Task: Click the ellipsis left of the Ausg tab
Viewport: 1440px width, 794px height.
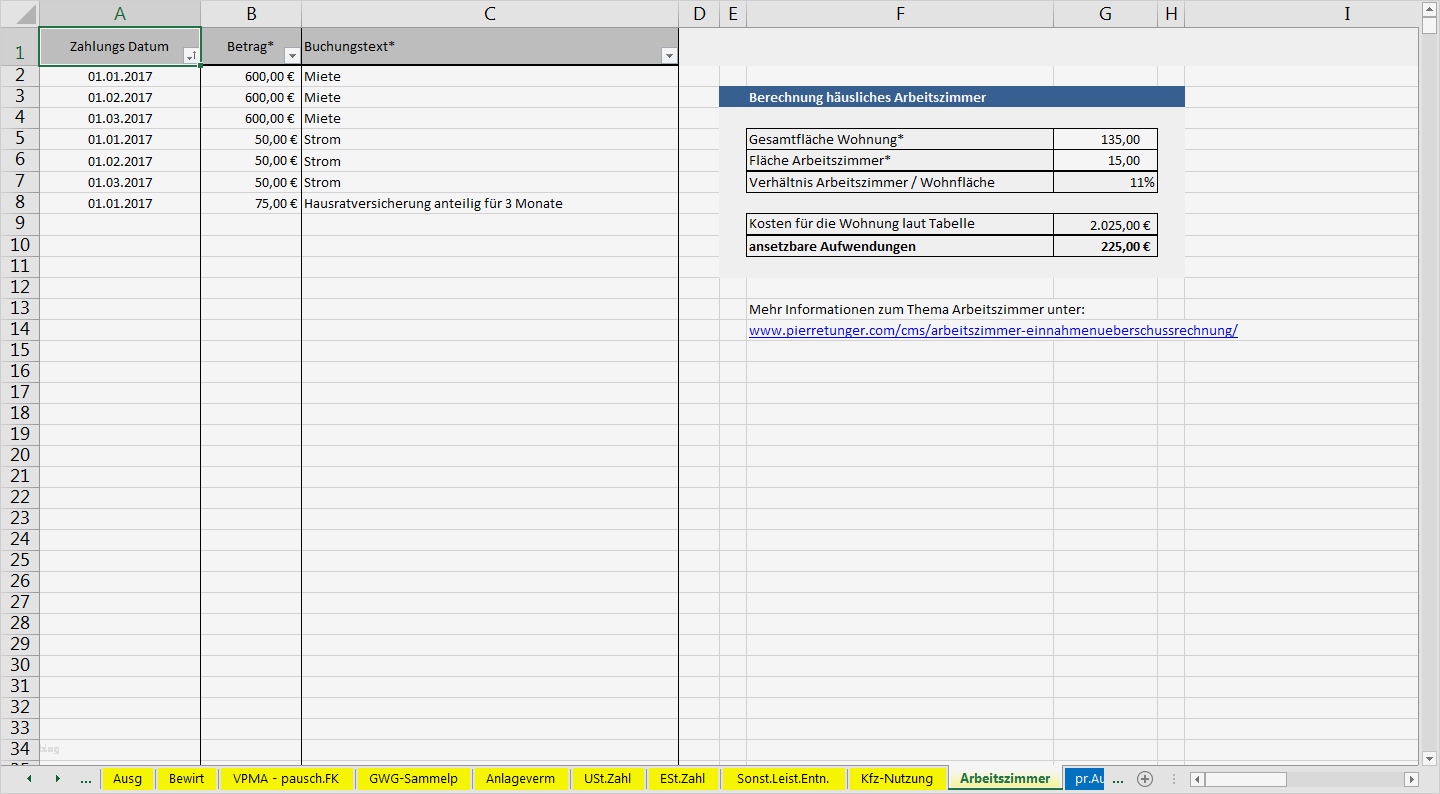Action: 86,778
